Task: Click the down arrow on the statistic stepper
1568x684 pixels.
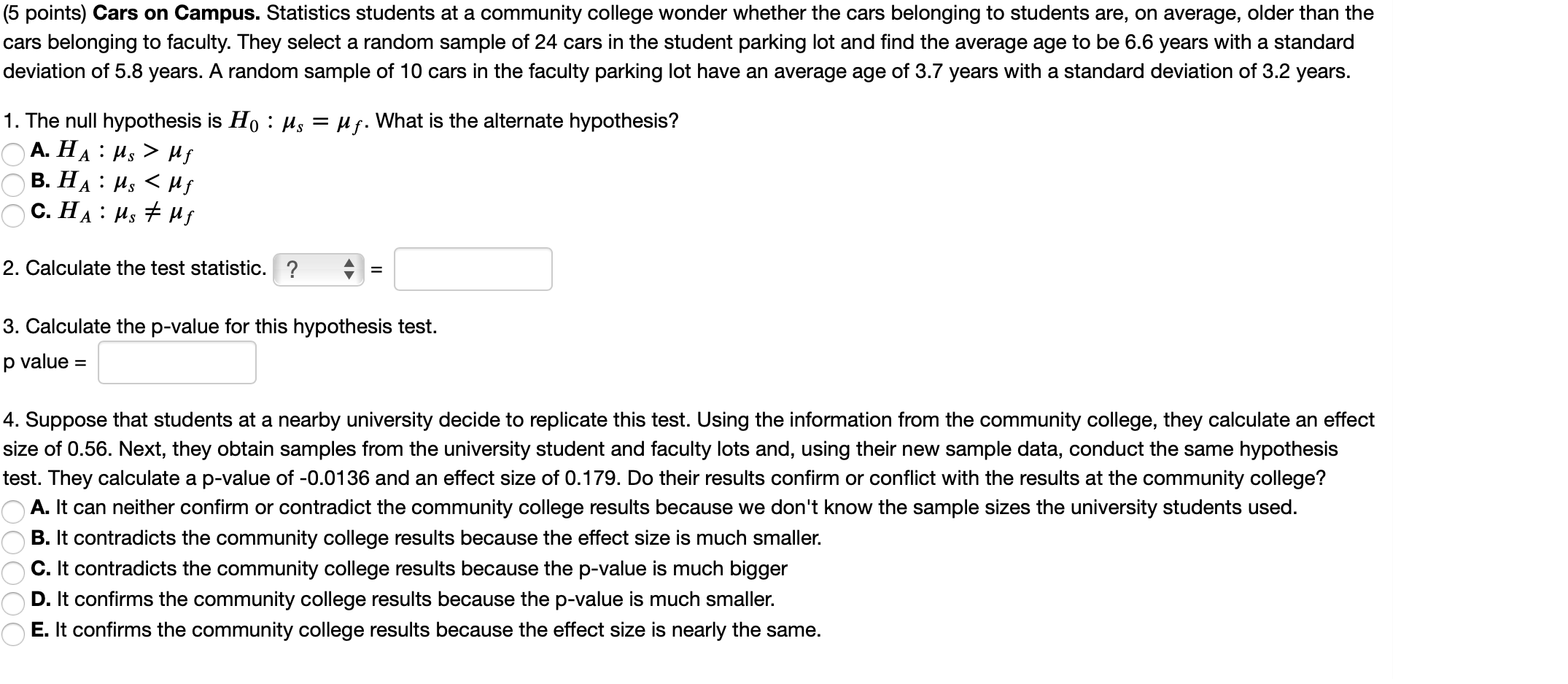Action: pyautogui.click(x=350, y=276)
